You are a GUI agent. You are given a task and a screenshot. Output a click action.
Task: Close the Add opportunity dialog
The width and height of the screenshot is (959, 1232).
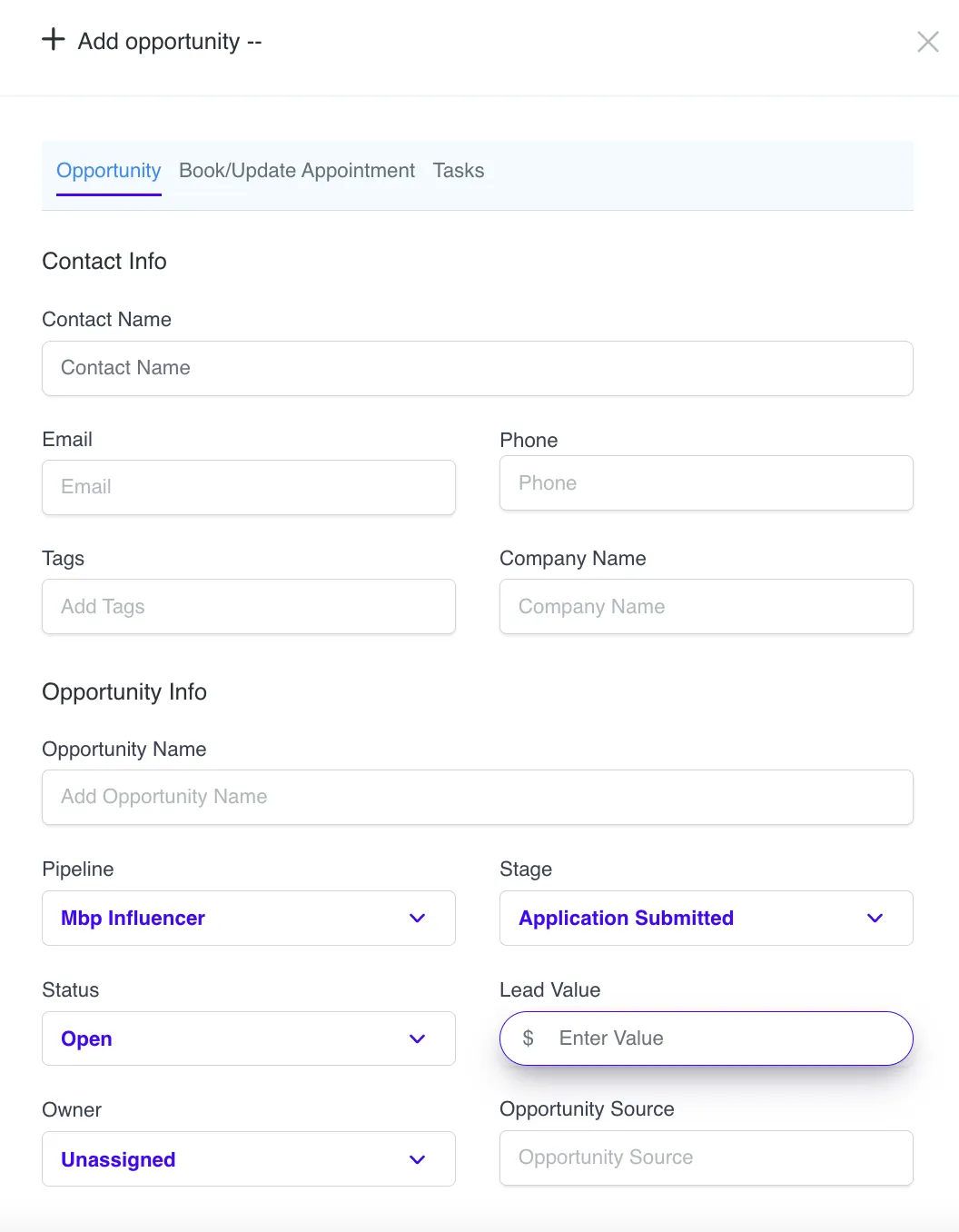[927, 42]
